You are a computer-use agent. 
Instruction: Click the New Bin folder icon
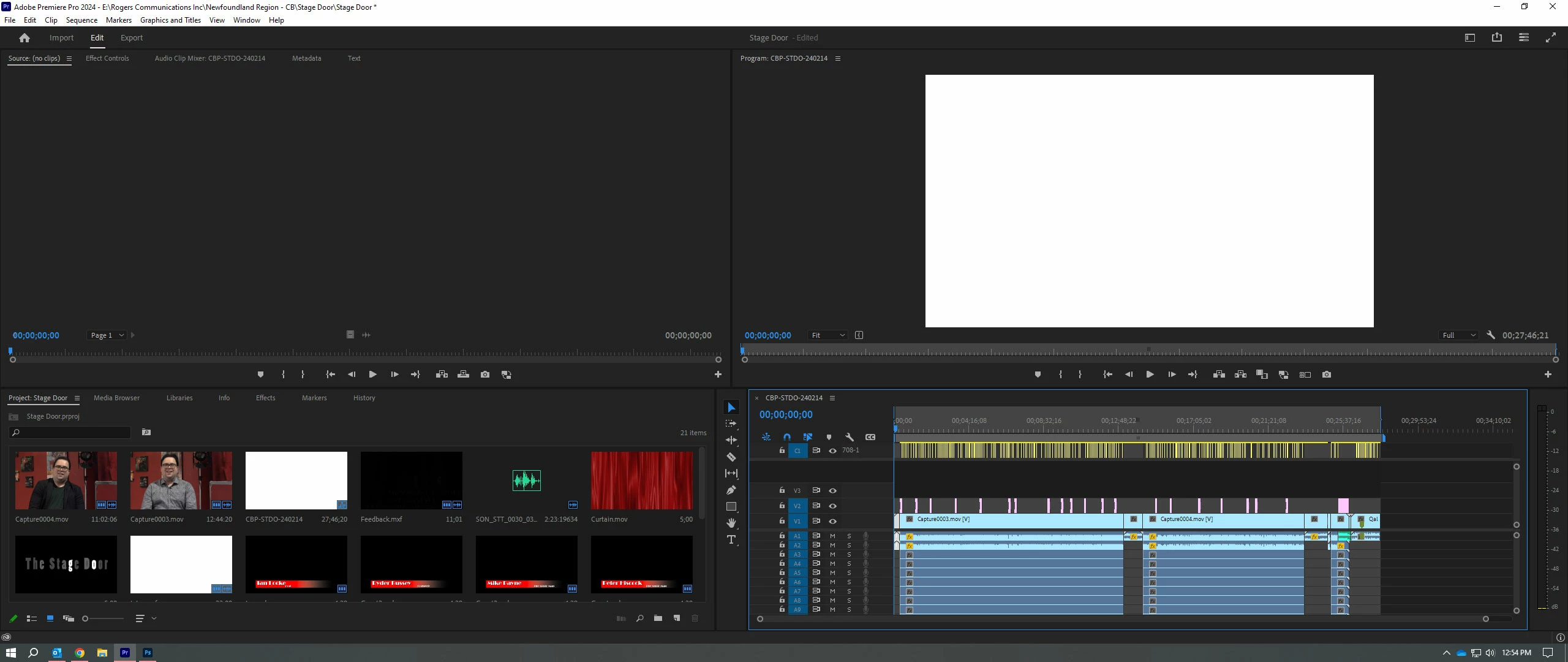coord(658,618)
